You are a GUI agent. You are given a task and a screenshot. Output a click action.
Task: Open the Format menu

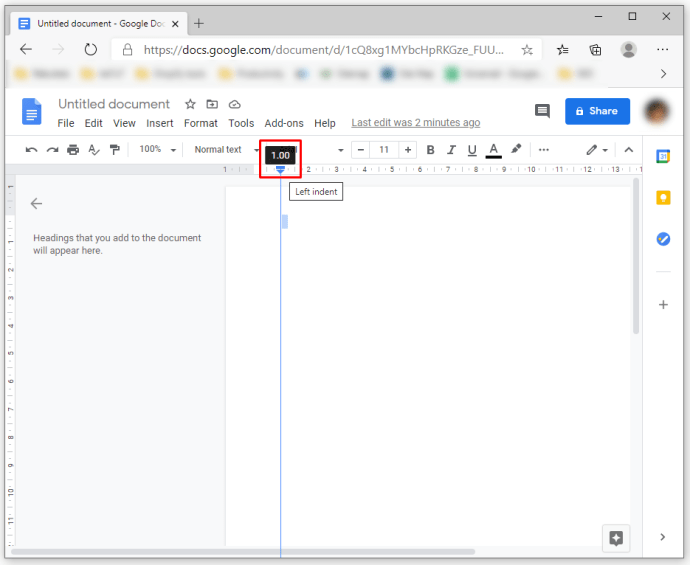(201, 123)
